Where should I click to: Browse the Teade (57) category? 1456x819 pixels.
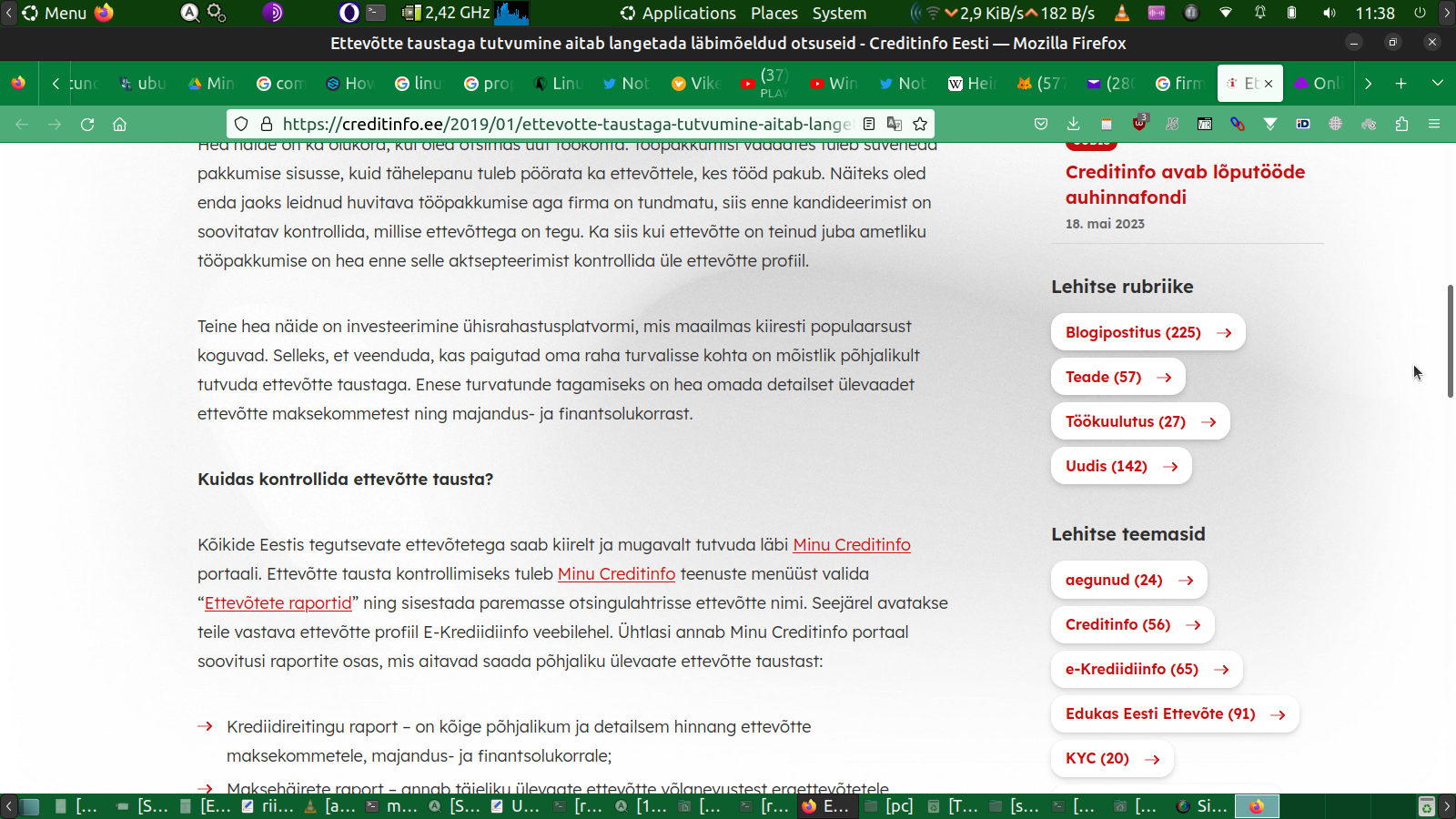coord(1117,377)
